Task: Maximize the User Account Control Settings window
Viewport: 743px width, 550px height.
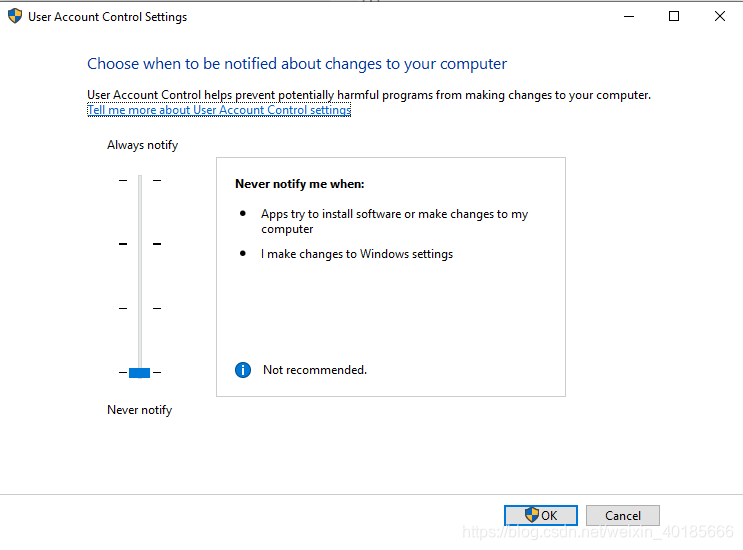Action: pyautogui.click(x=674, y=17)
